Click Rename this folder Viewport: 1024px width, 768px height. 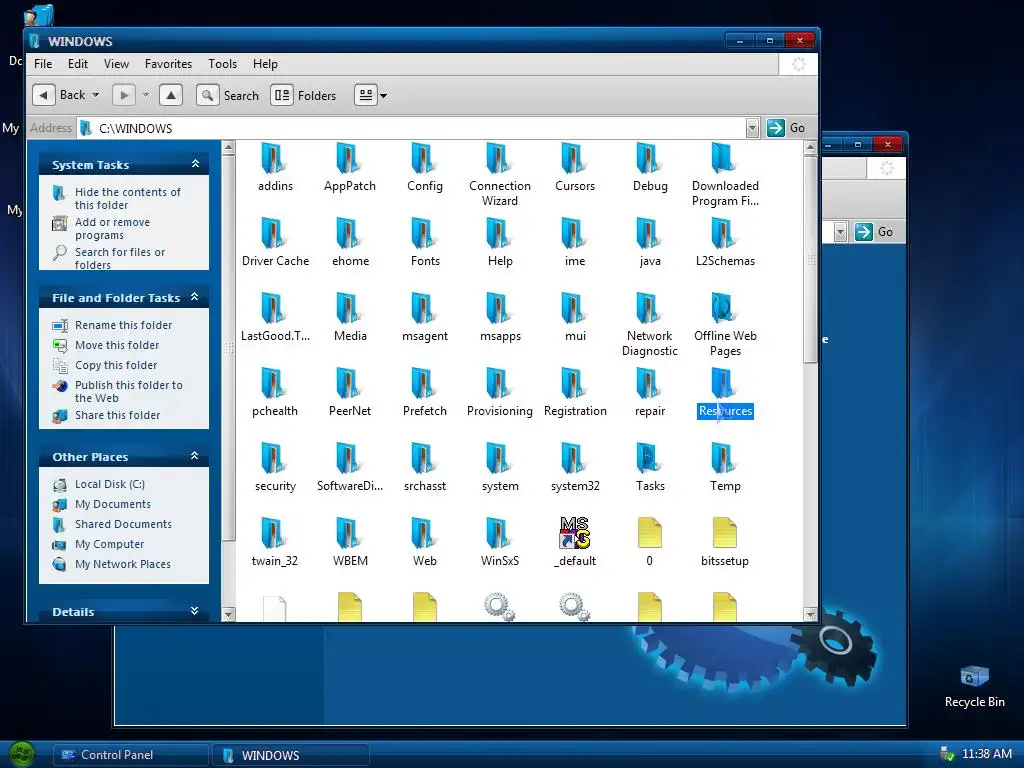123,325
